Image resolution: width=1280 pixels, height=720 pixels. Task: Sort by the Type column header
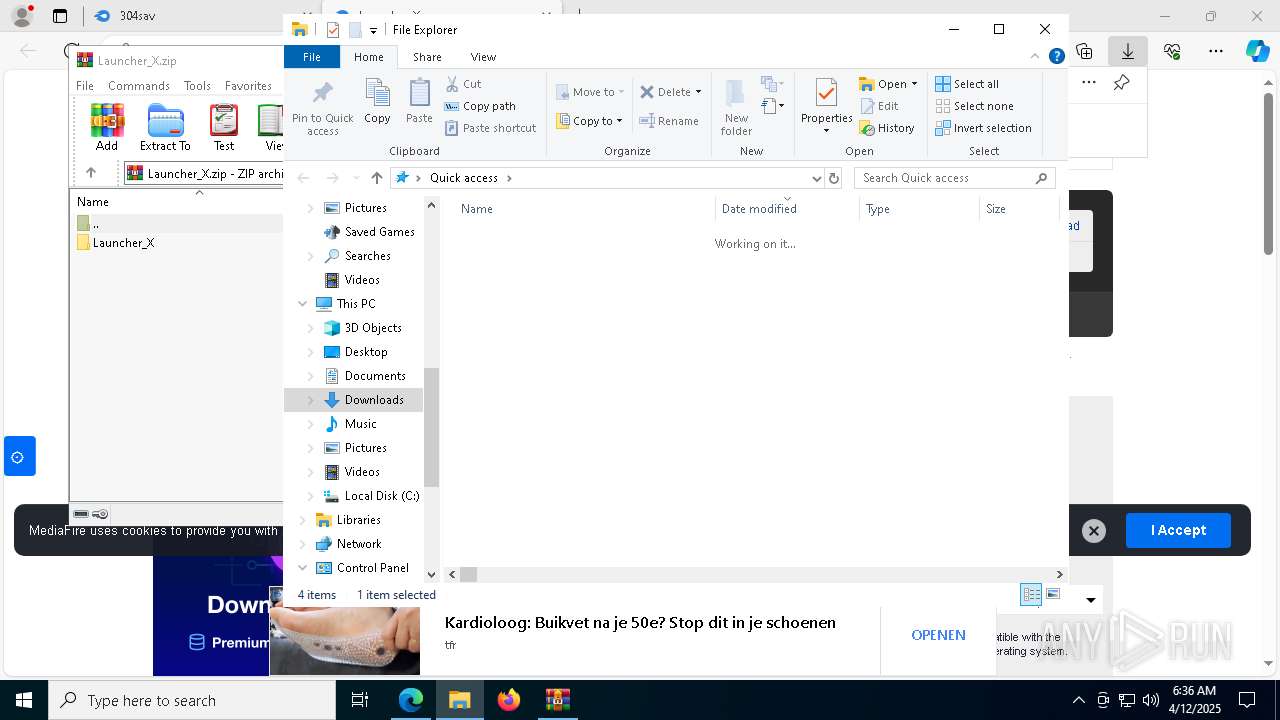pos(878,209)
